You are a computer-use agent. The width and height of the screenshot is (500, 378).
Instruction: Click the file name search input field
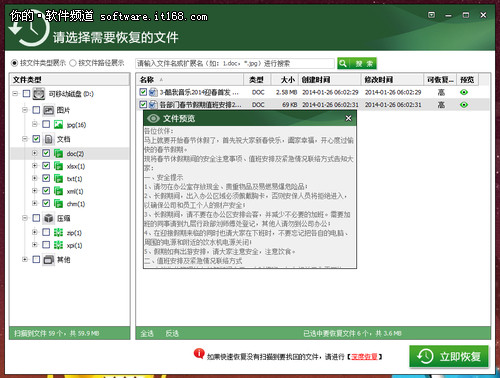click(235, 63)
